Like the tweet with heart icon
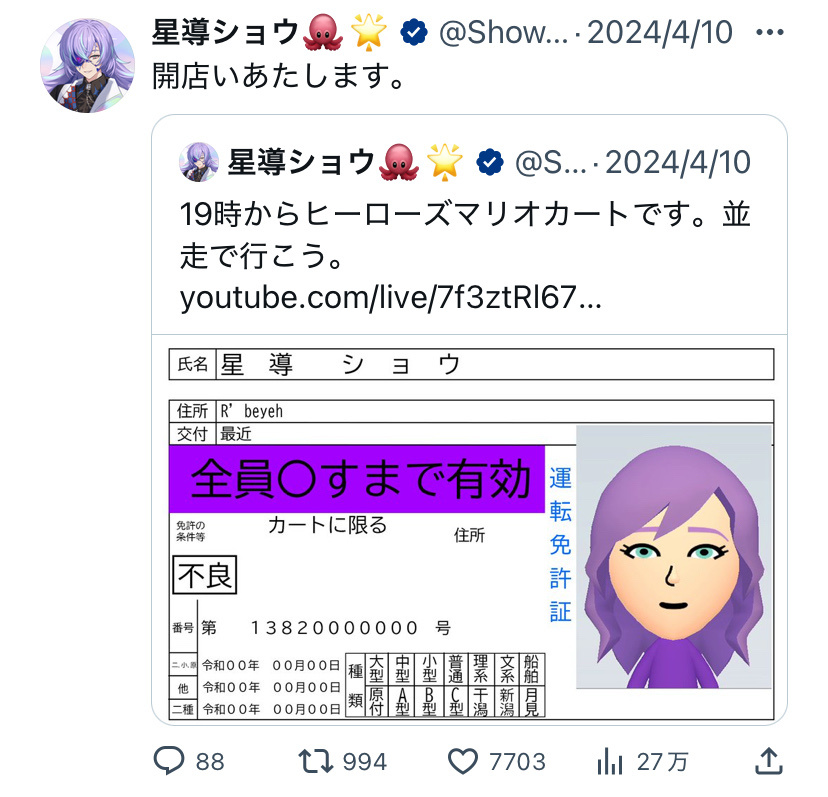 (463, 761)
